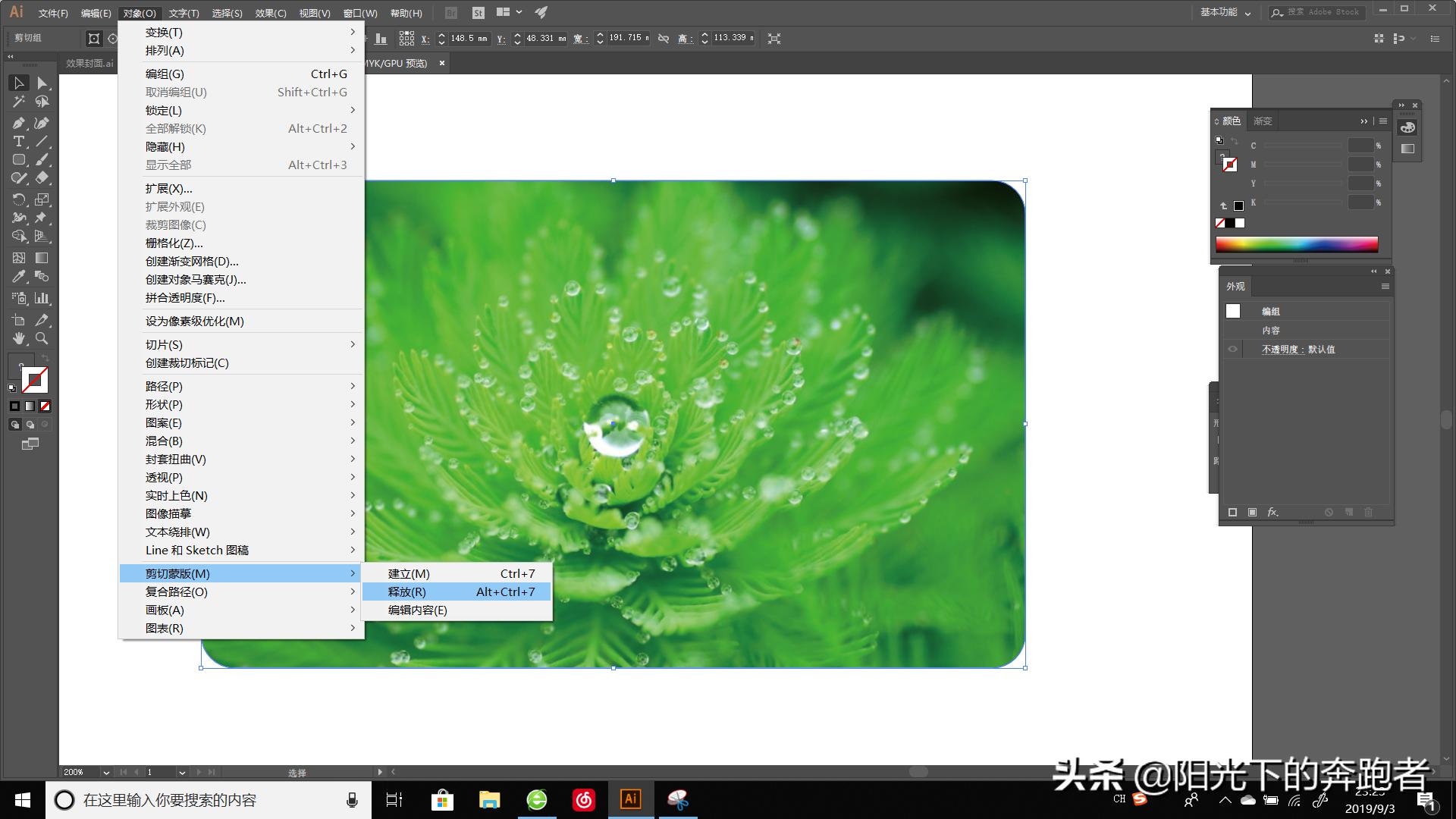Screen dimensions: 1456x819
Task: Pick the Hand tool
Action: [20, 340]
